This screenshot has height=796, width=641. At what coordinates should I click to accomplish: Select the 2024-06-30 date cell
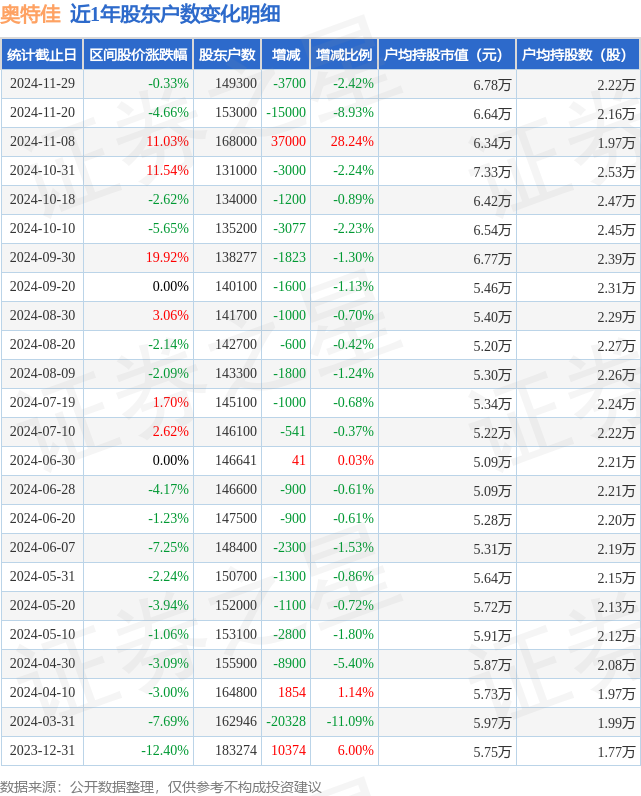point(42,460)
